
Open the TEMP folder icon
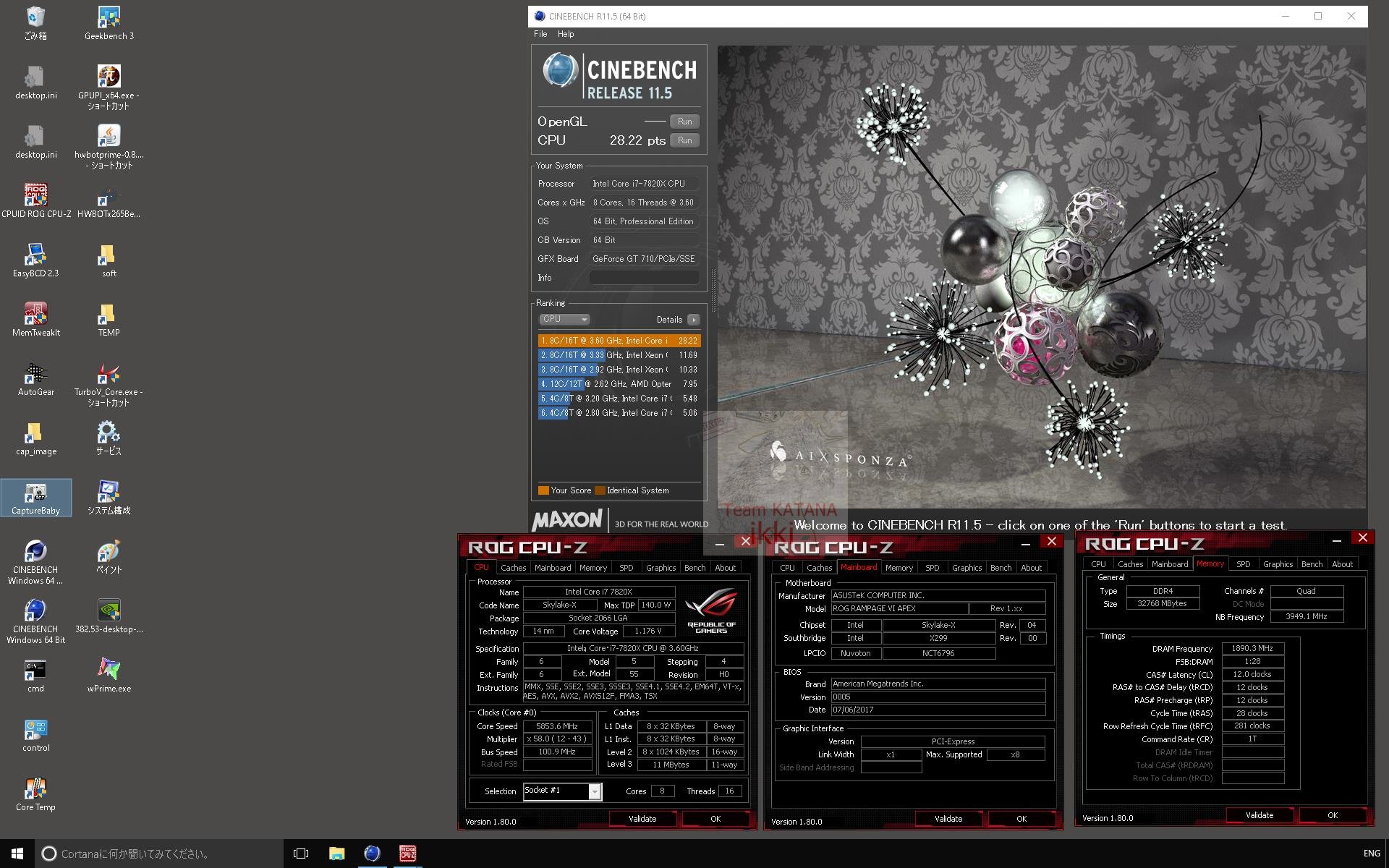pos(109,319)
